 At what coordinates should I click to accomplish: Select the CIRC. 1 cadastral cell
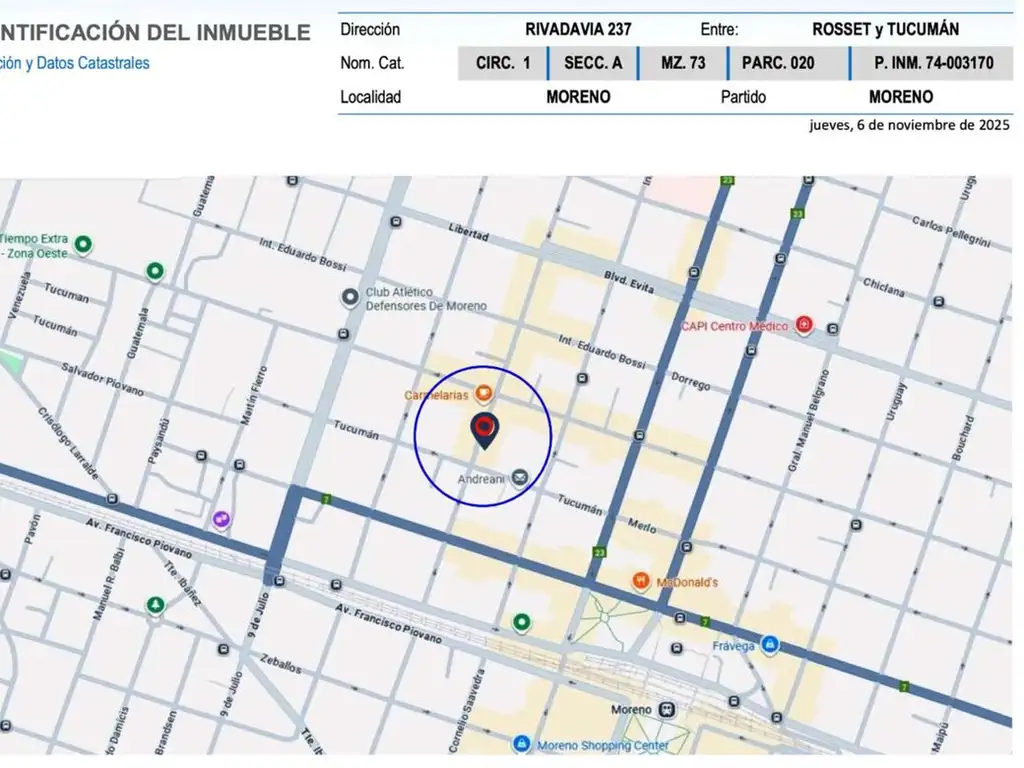pyautogui.click(x=503, y=63)
